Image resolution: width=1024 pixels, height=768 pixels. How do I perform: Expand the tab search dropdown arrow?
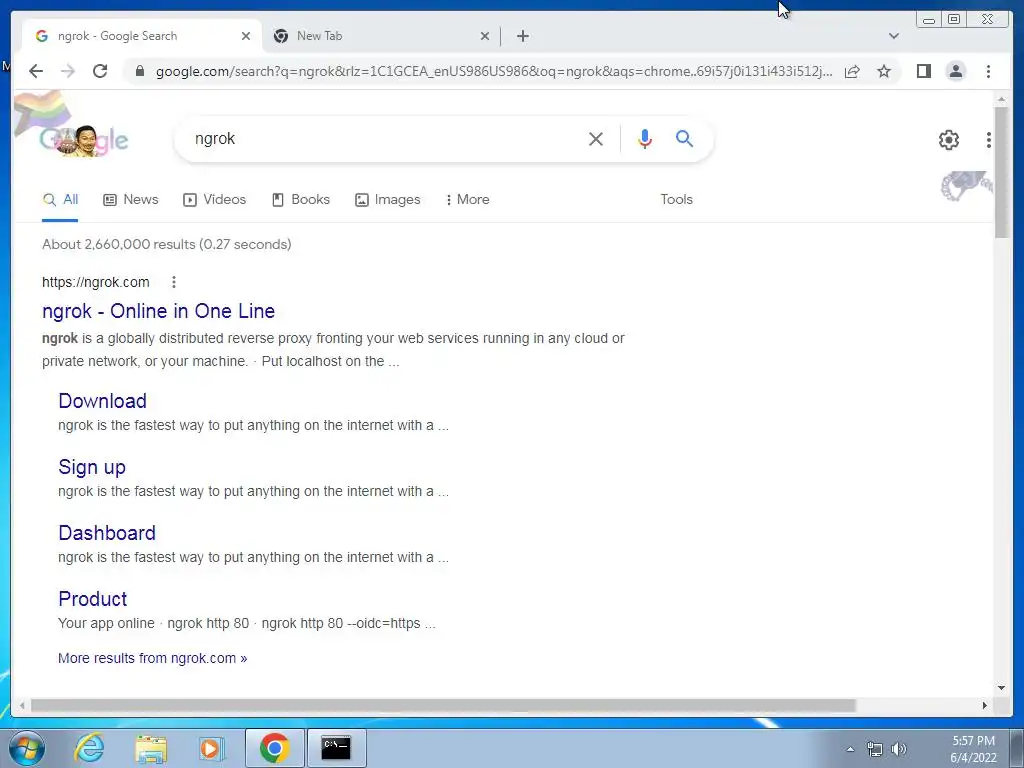point(893,36)
